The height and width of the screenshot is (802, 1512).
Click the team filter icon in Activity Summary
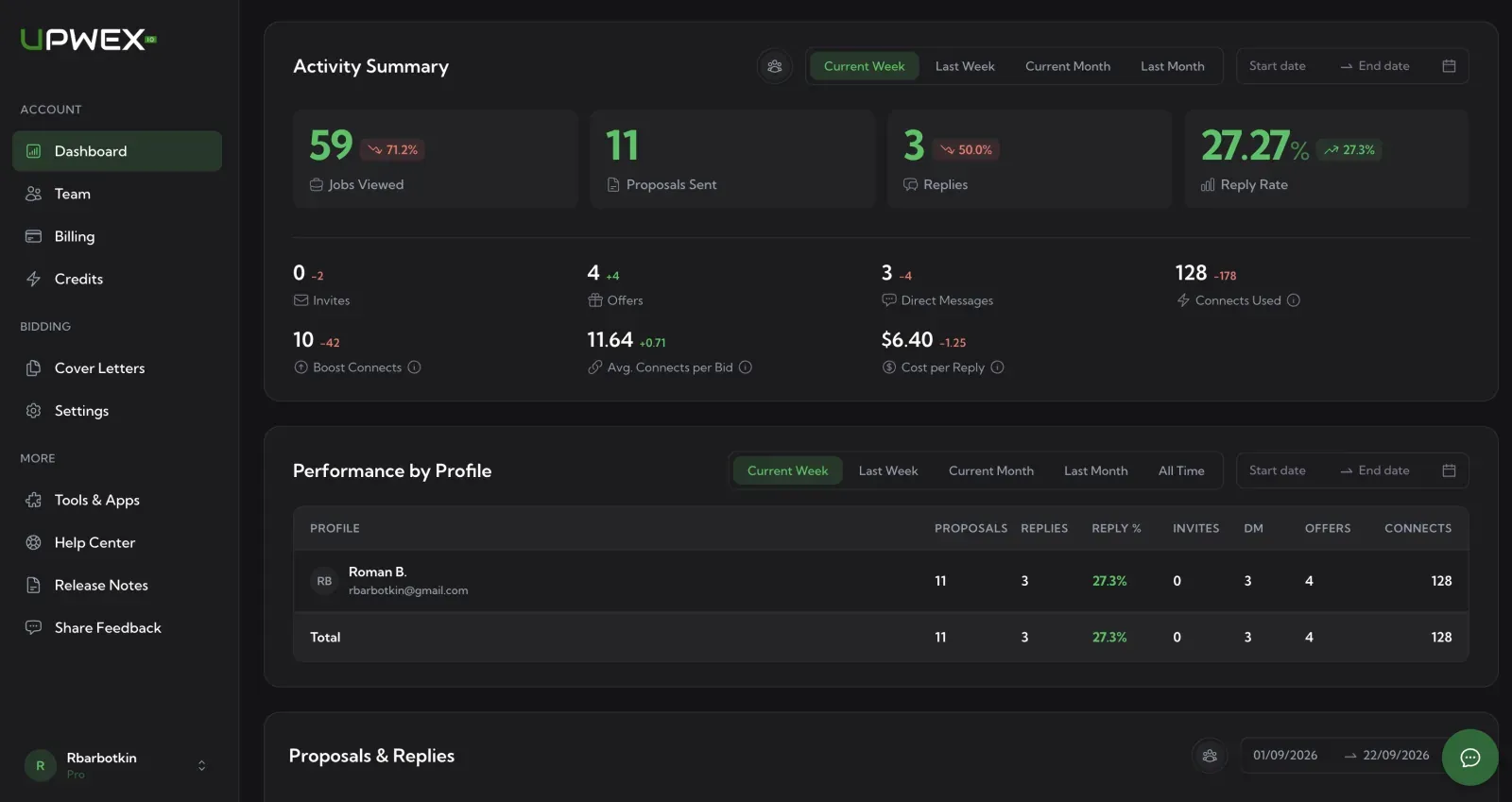pos(775,66)
